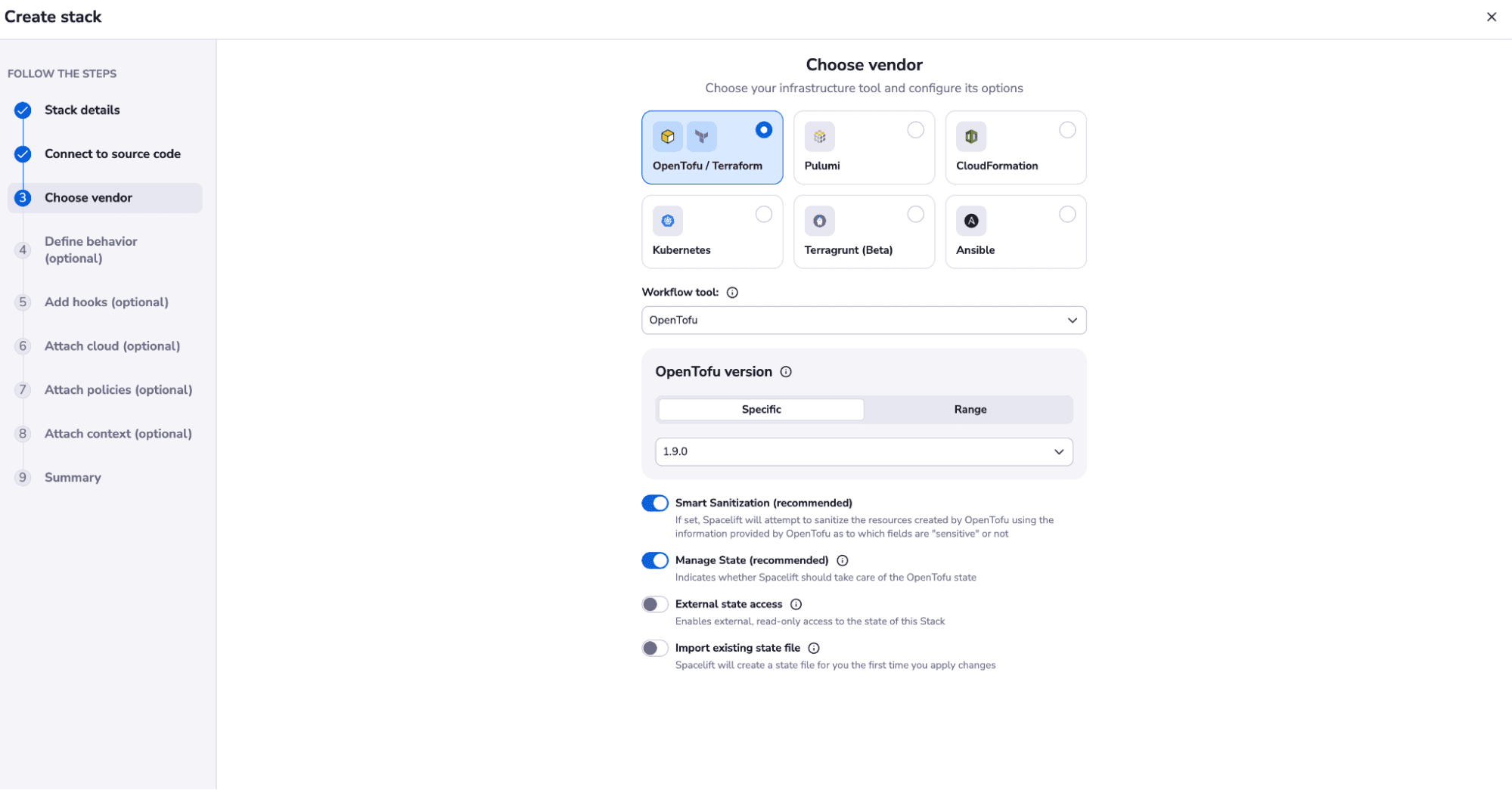Click the CloudFormation logo icon
This screenshot has height=790, width=1512.
click(971, 137)
